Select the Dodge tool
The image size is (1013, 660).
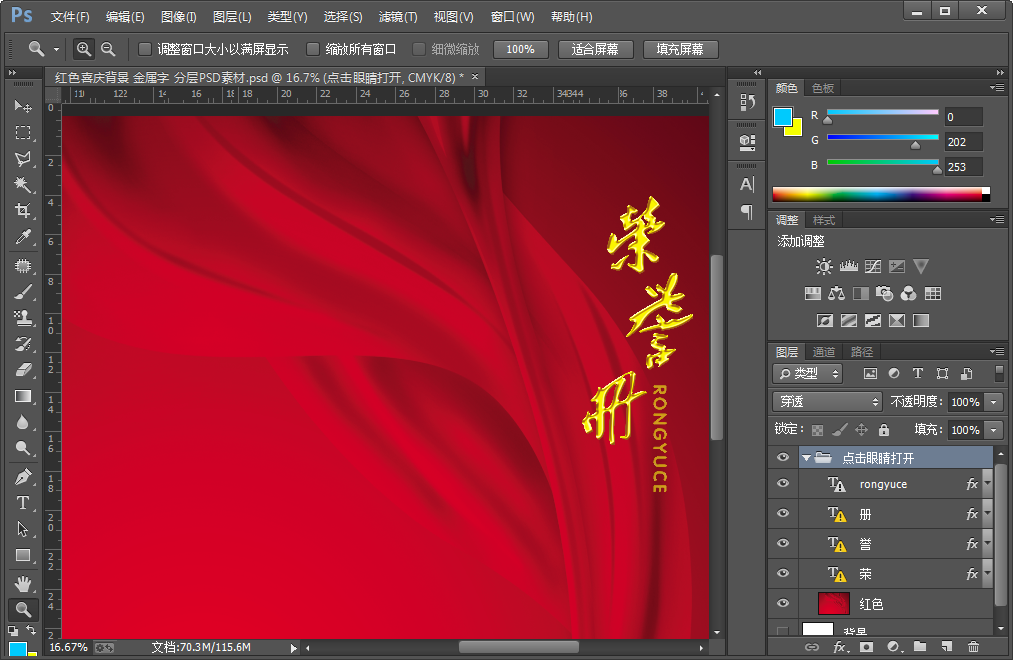[x=23, y=448]
